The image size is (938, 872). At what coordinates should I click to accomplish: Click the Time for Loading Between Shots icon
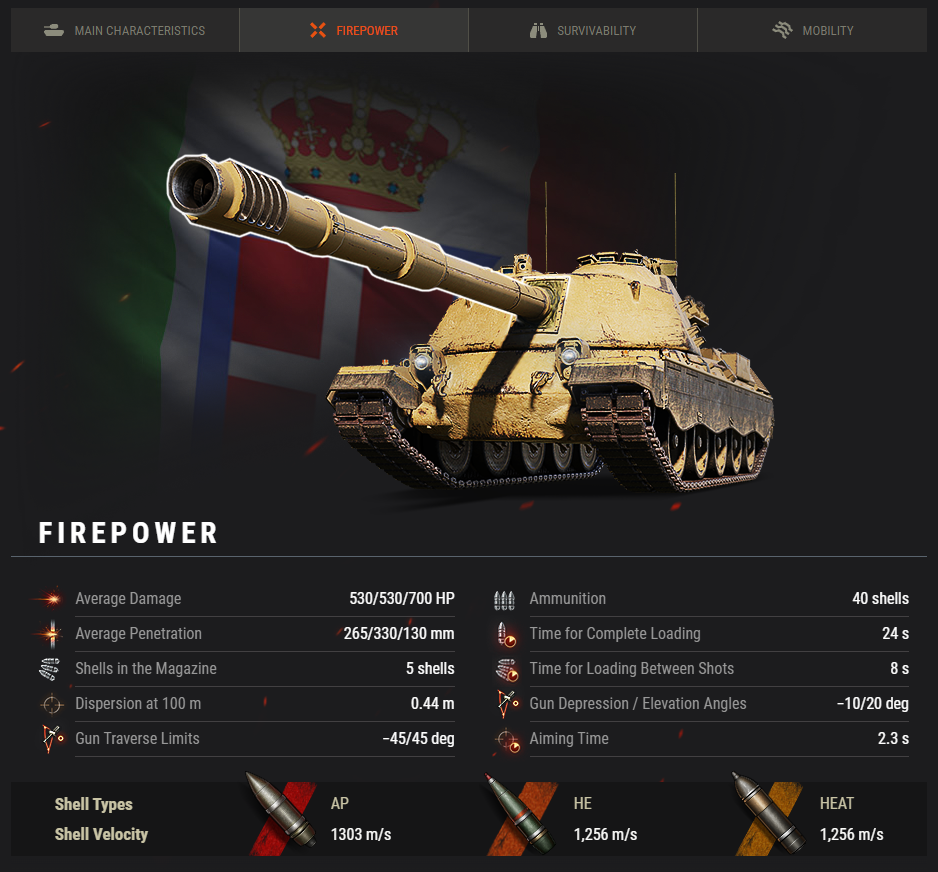(506, 670)
